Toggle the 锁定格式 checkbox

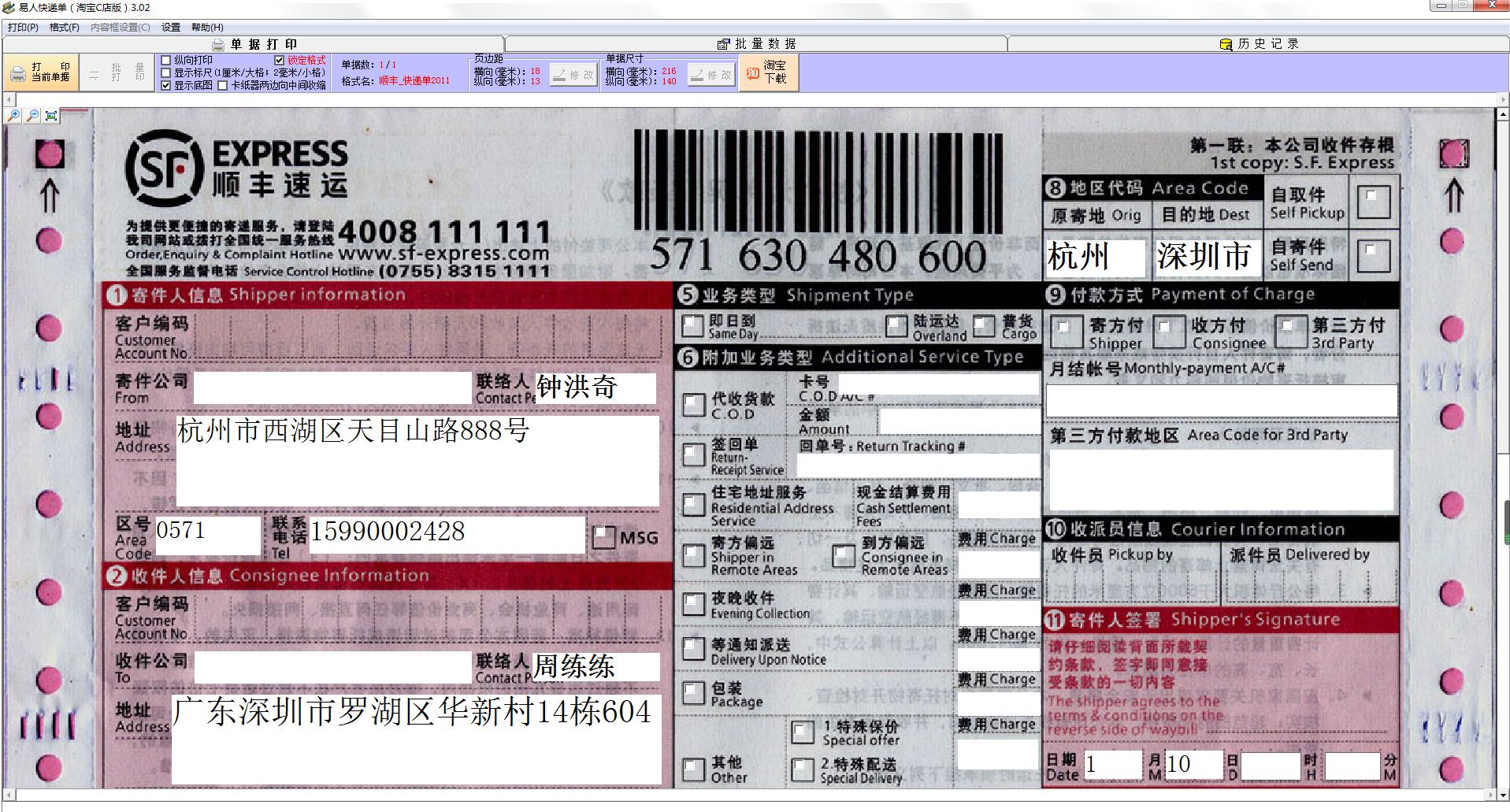[x=279, y=60]
